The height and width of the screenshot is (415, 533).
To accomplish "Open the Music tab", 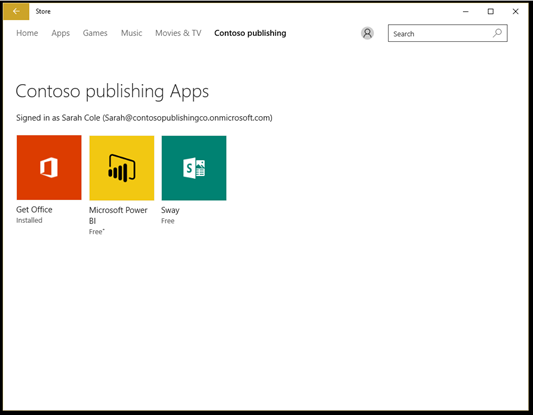I will 132,33.
